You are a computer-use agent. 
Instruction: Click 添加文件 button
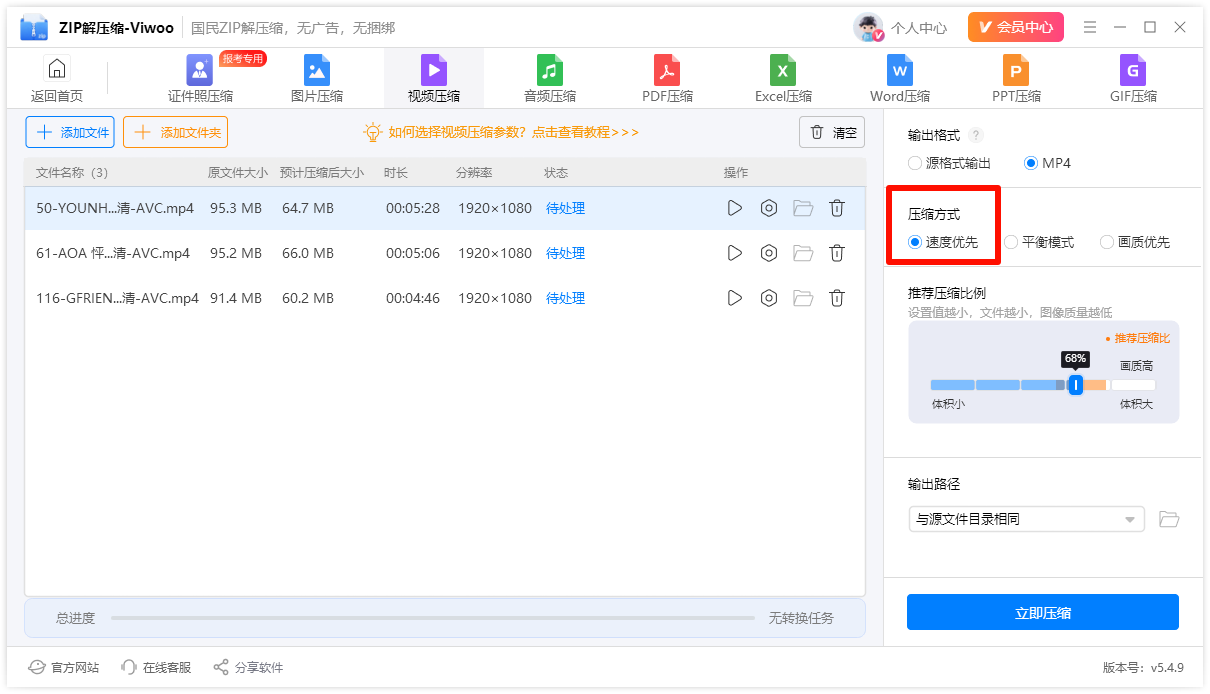tap(70, 132)
